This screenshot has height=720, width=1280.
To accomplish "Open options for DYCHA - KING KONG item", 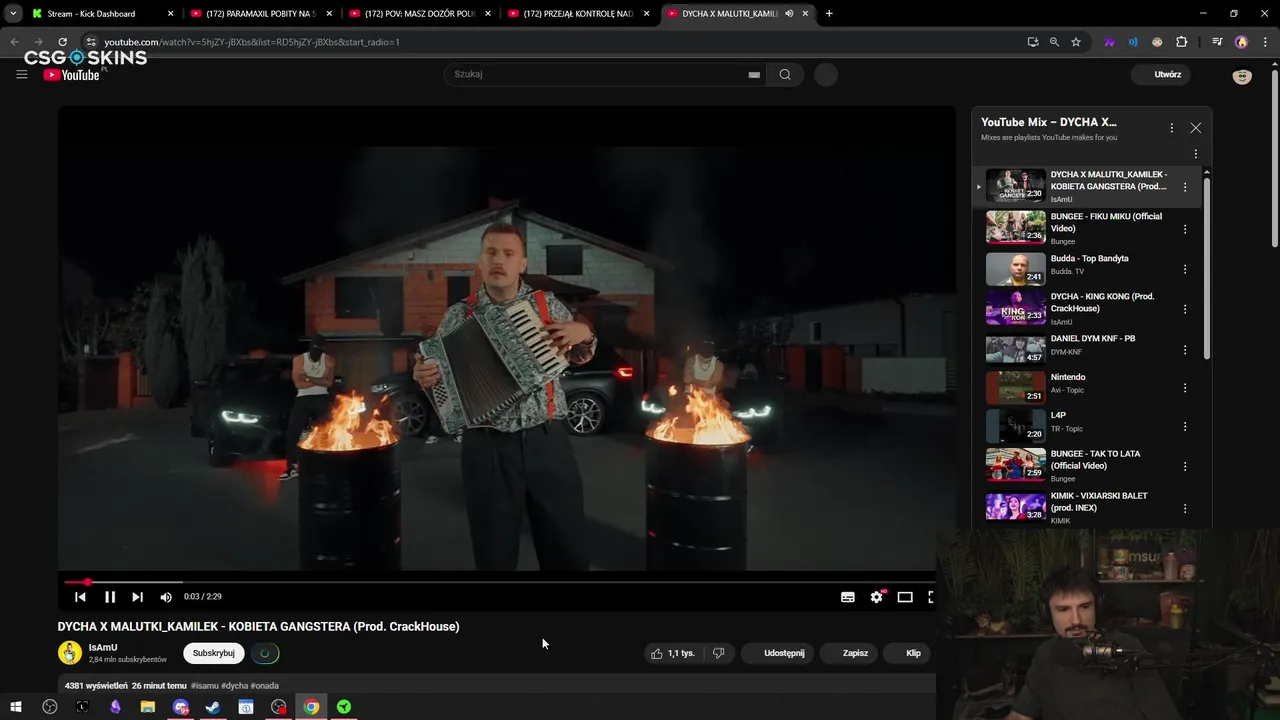I will [x=1185, y=309].
